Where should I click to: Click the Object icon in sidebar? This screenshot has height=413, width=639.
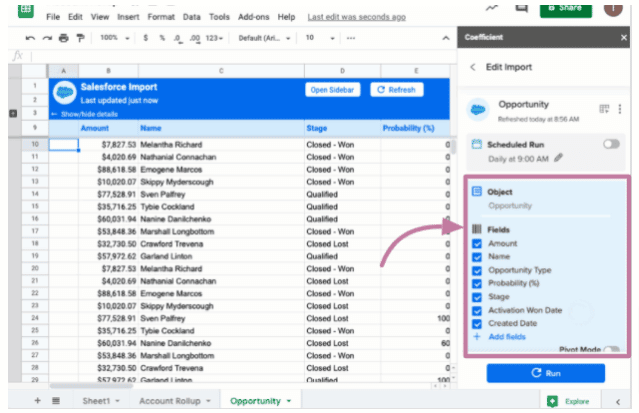tap(476, 192)
